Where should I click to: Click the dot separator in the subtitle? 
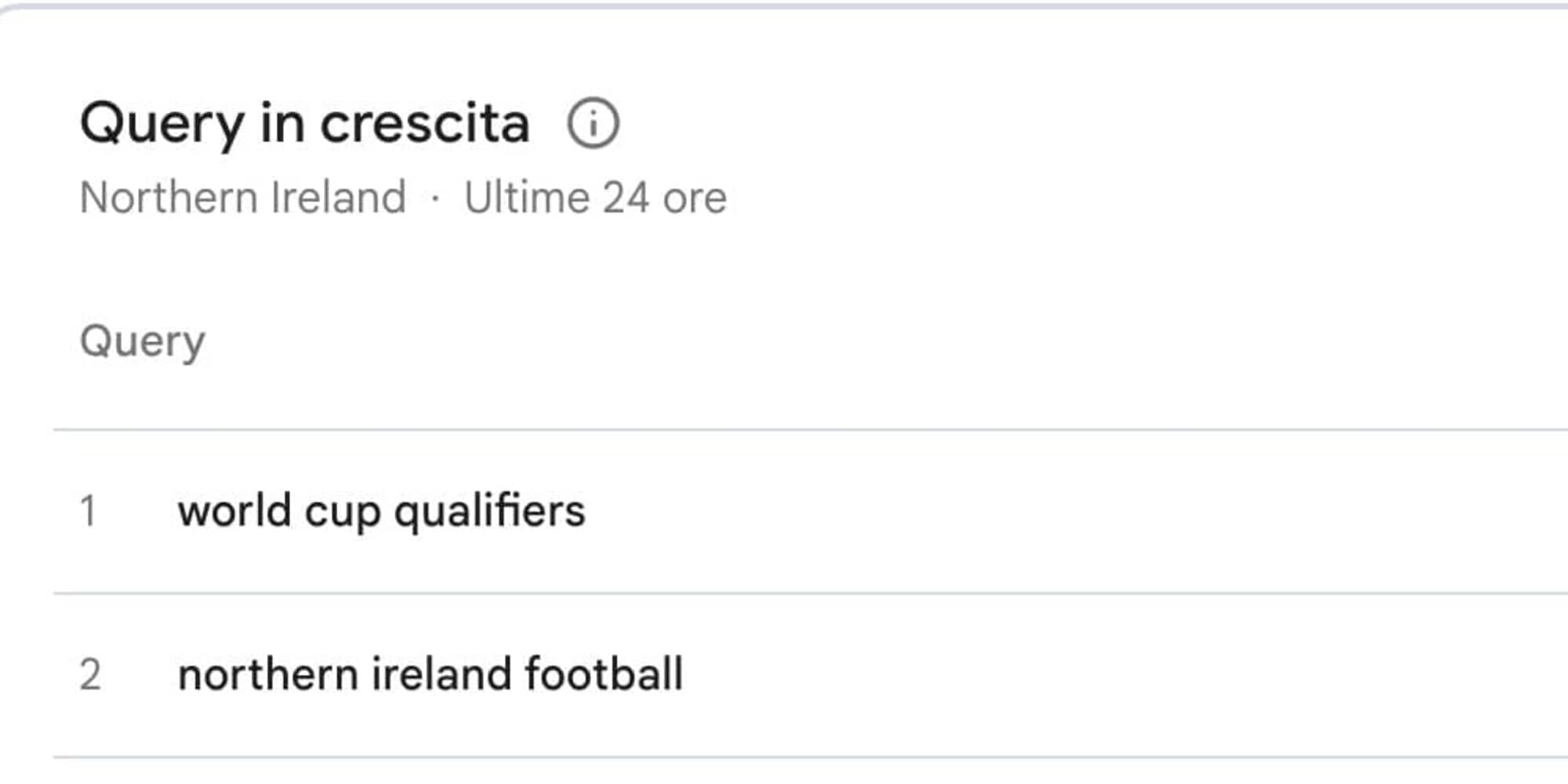coord(435,198)
